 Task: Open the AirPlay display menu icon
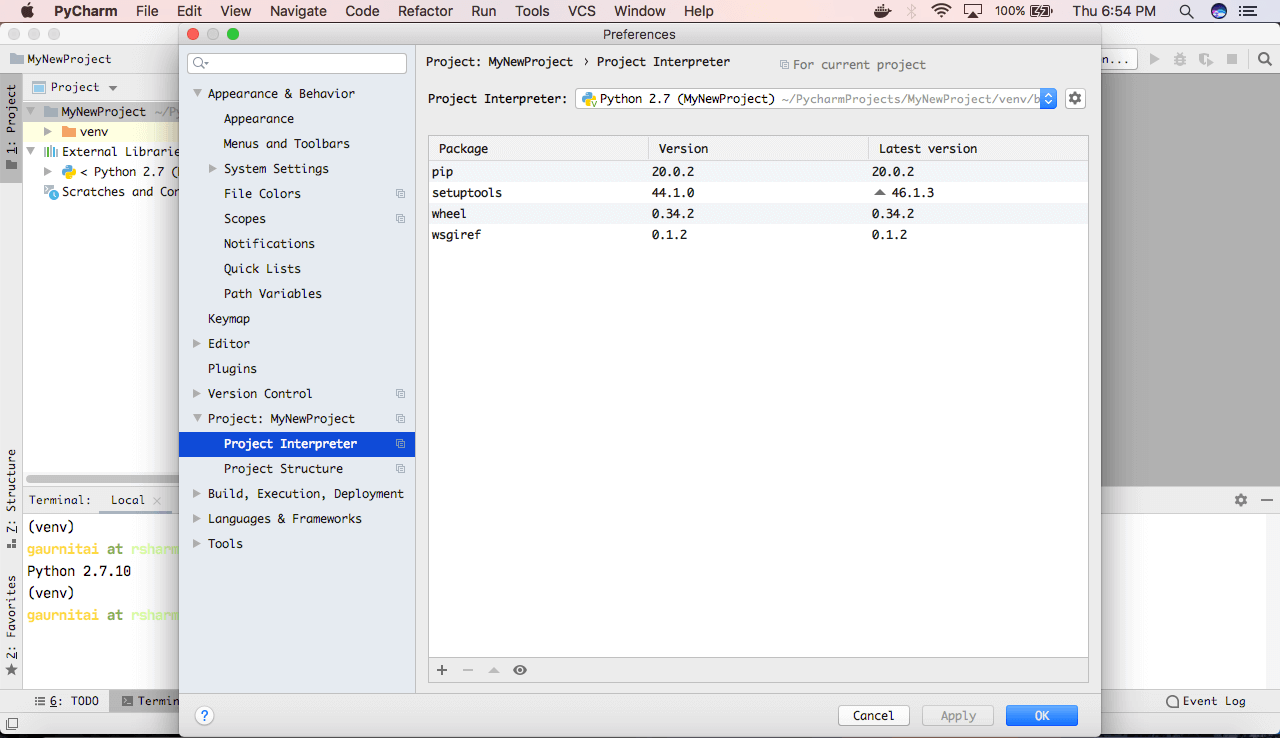click(973, 11)
